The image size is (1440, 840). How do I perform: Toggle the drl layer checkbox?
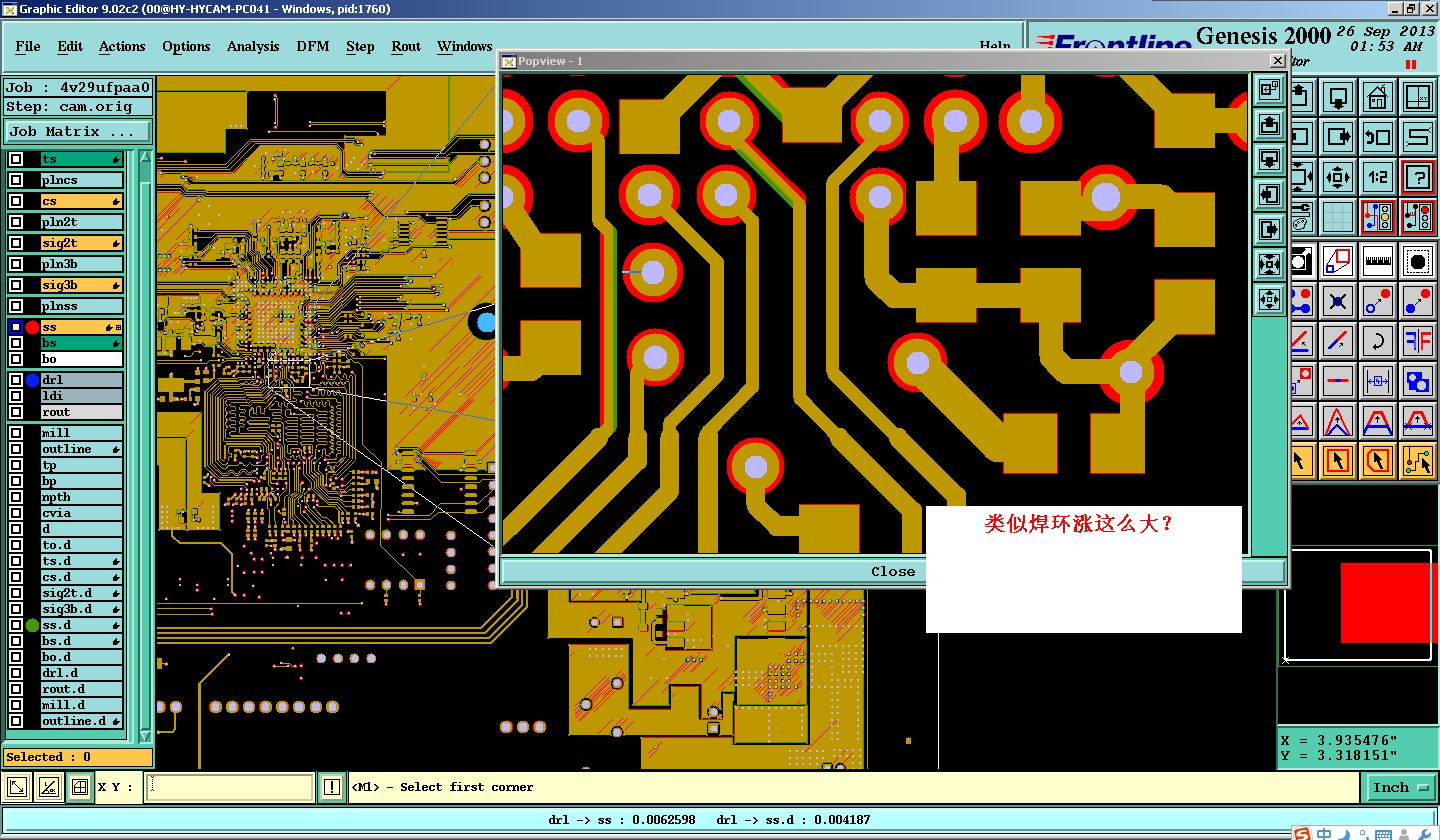(x=16, y=380)
